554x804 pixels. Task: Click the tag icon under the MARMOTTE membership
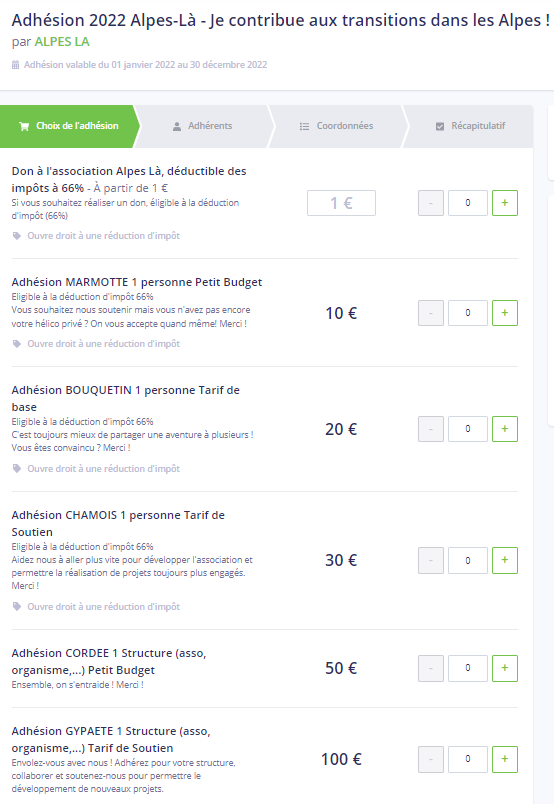pyautogui.click(x=17, y=344)
